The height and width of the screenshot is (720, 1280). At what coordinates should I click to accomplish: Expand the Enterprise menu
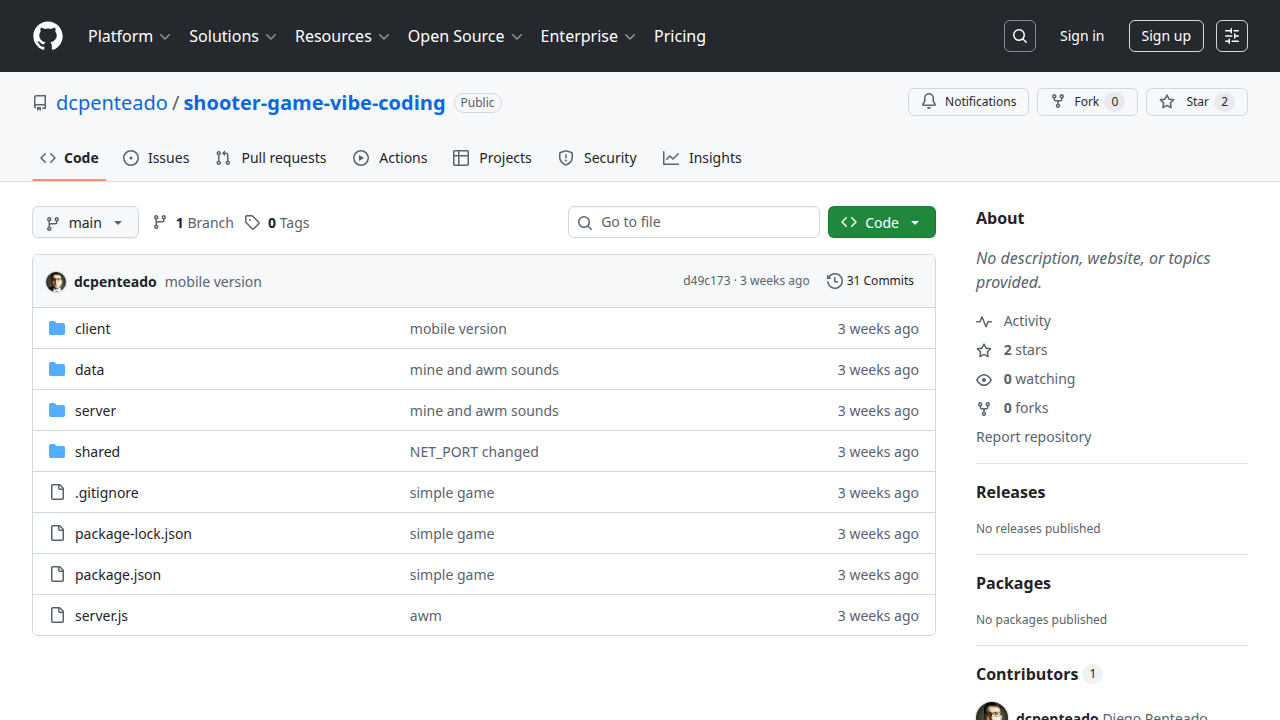588,36
